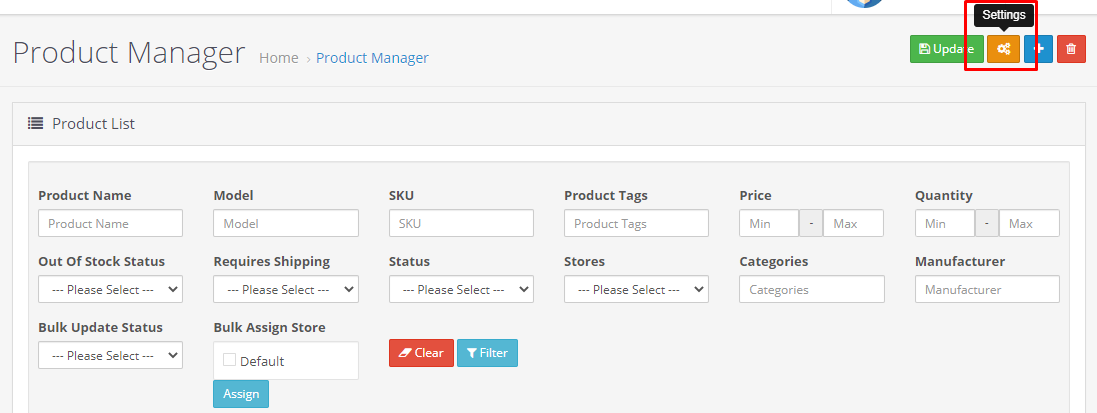Click the blue plus add button

tap(1038, 49)
